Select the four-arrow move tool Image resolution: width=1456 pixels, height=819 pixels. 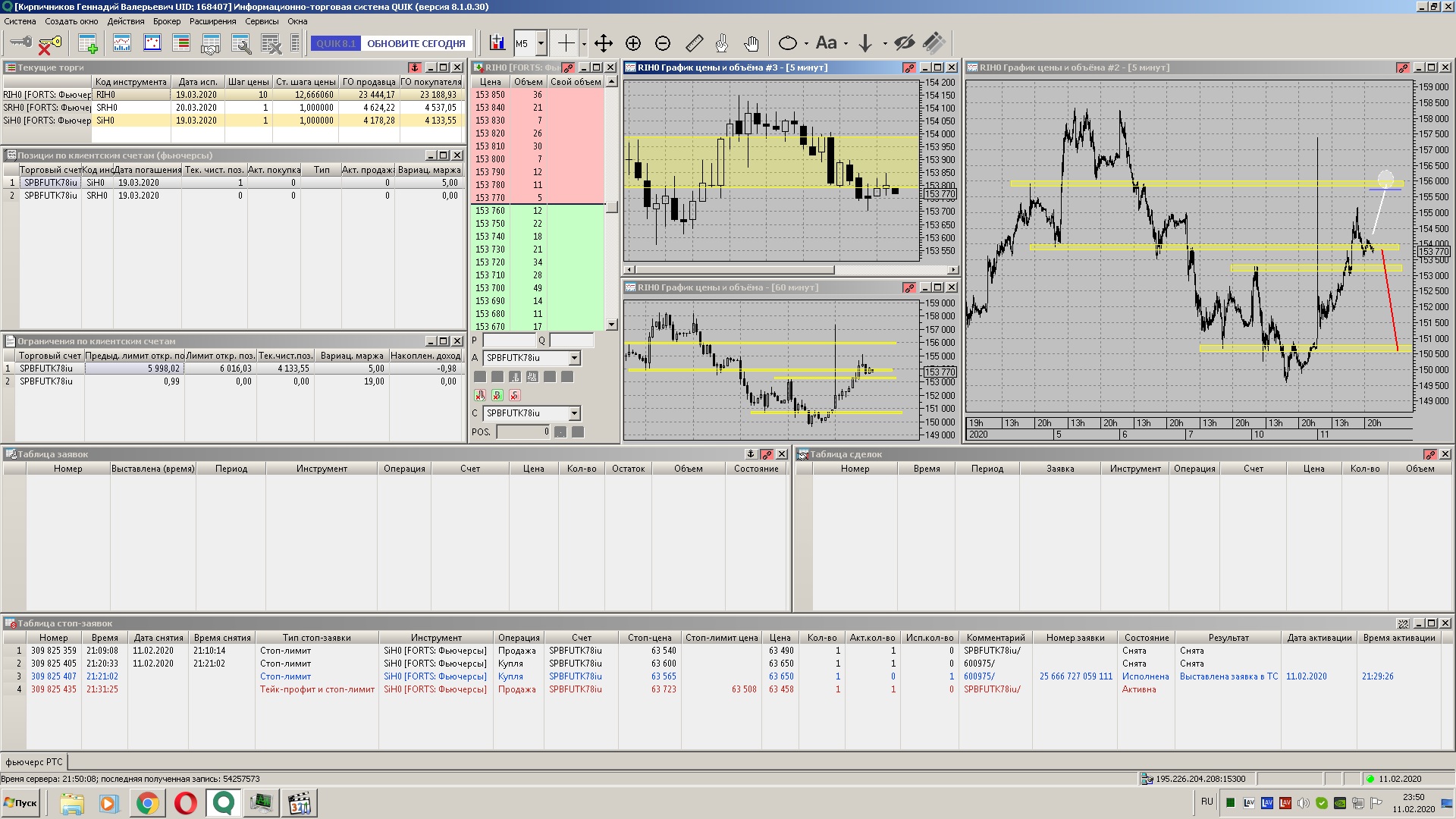pos(603,43)
